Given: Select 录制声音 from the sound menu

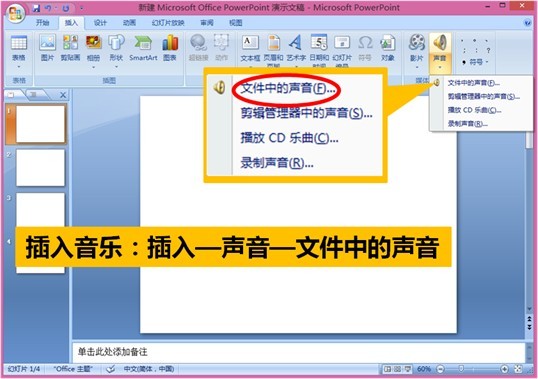Looking at the screenshot, I should (x=467, y=123).
